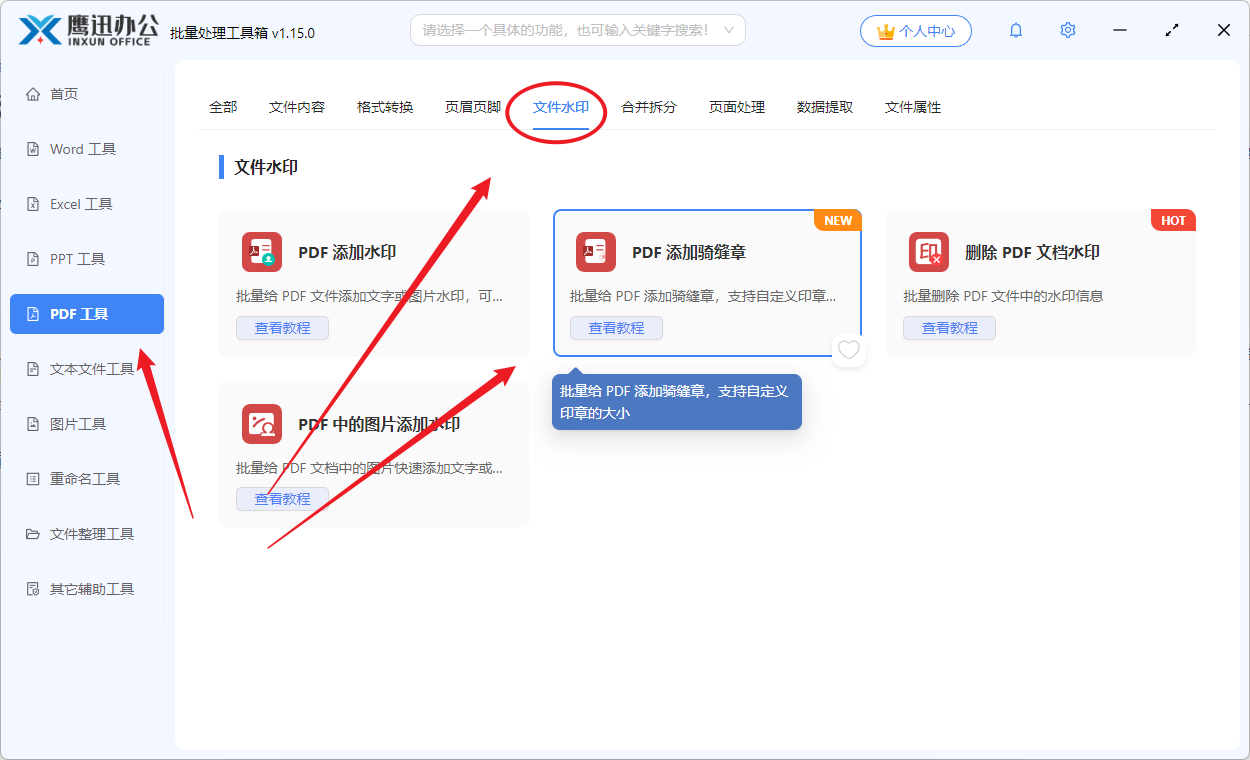Open the PDF 添加水印 tool icon
This screenshot has width=1250, height=760.
(x=261, y=252)
